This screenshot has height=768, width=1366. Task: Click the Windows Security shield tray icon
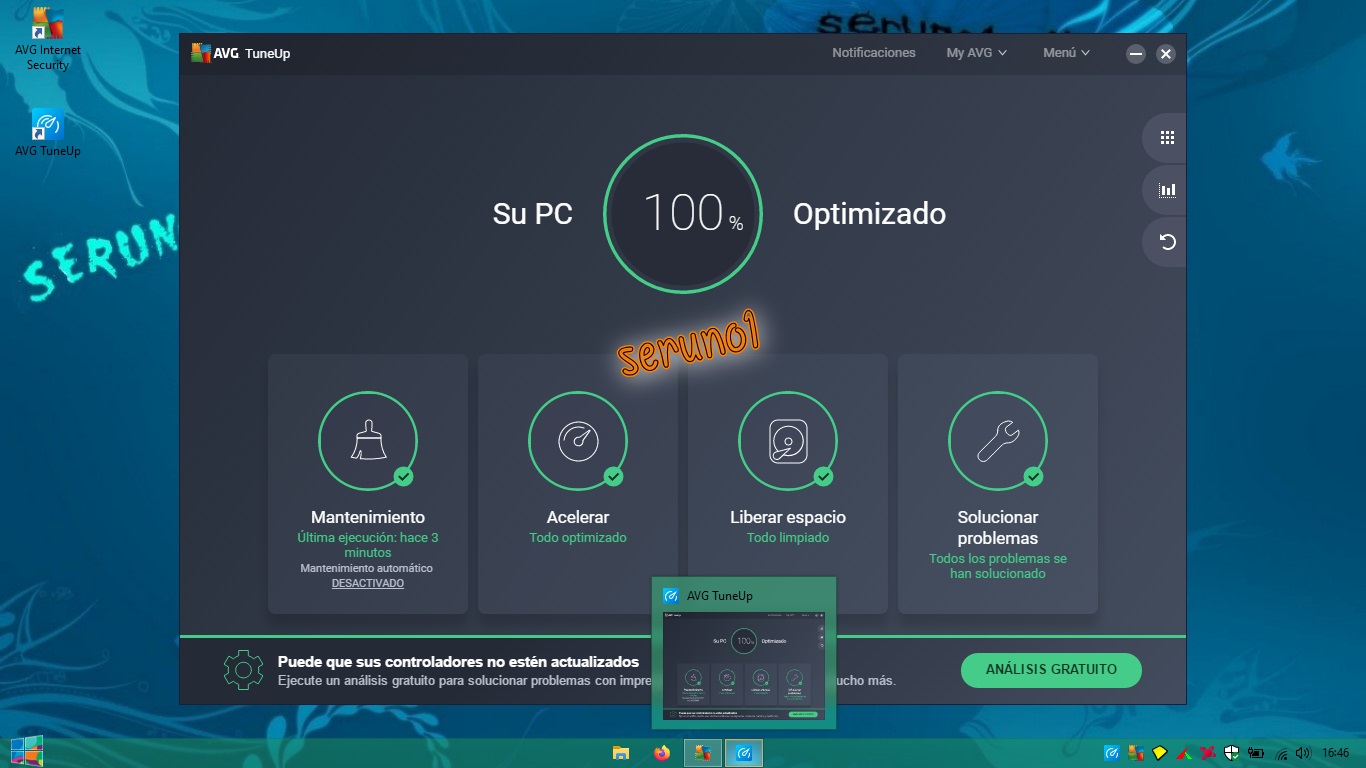coord(1232,753)
